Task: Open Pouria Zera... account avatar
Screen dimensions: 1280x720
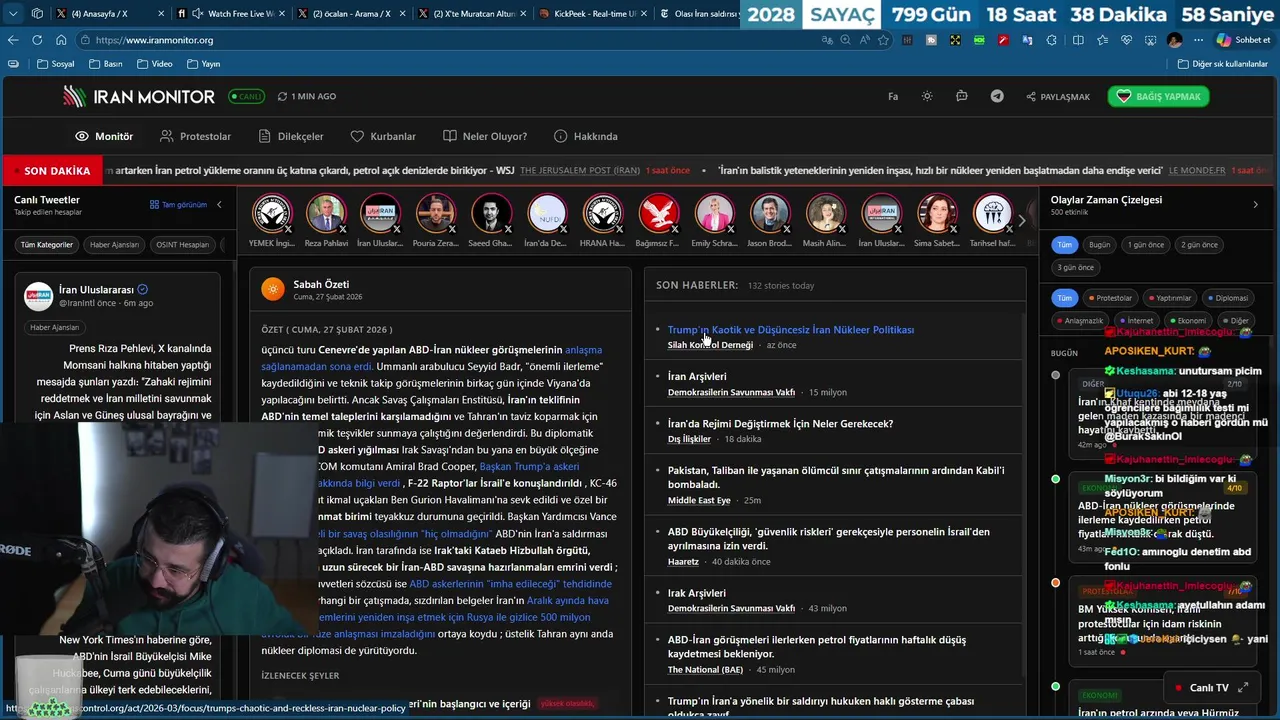Action: [436, 214]
